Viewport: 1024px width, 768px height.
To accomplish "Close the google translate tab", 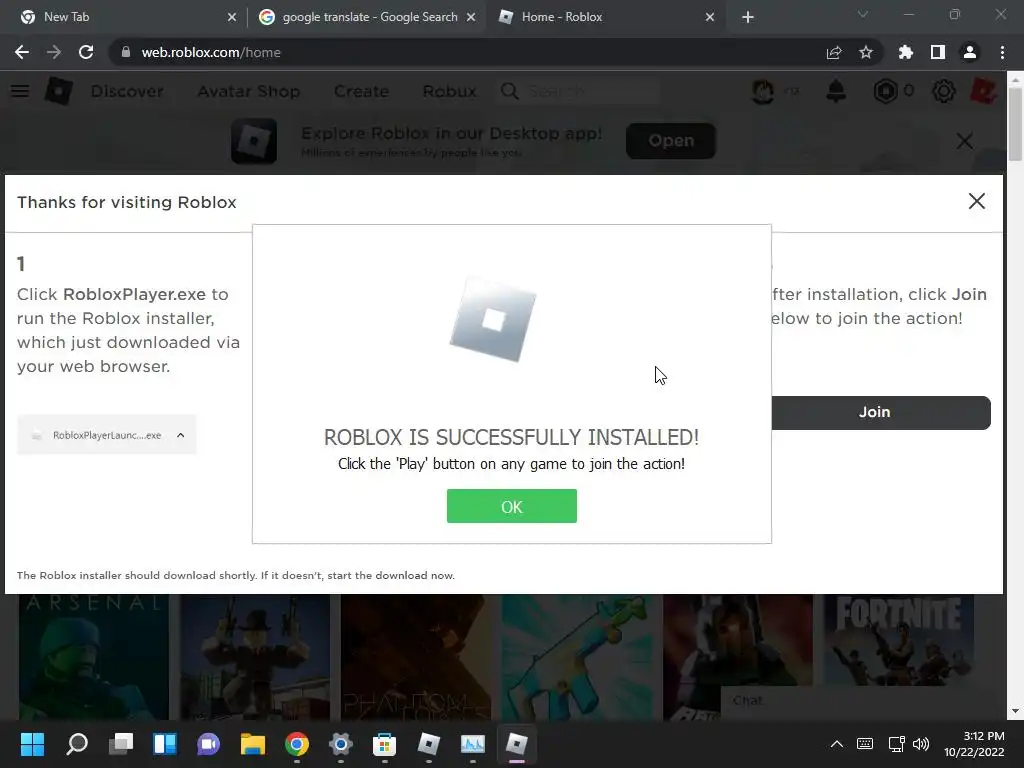I will click(x=471, y=18).
